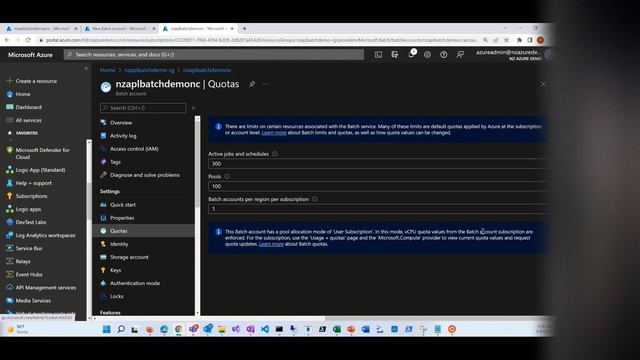Open PowerPoint from the taskbar

tap(351, 329)
